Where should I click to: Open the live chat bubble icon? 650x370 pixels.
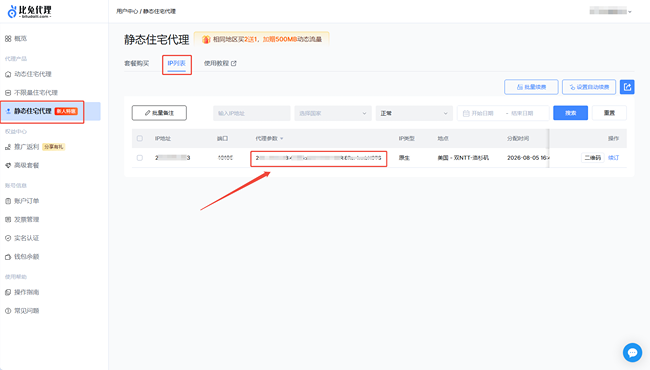(x=632, y=353)
